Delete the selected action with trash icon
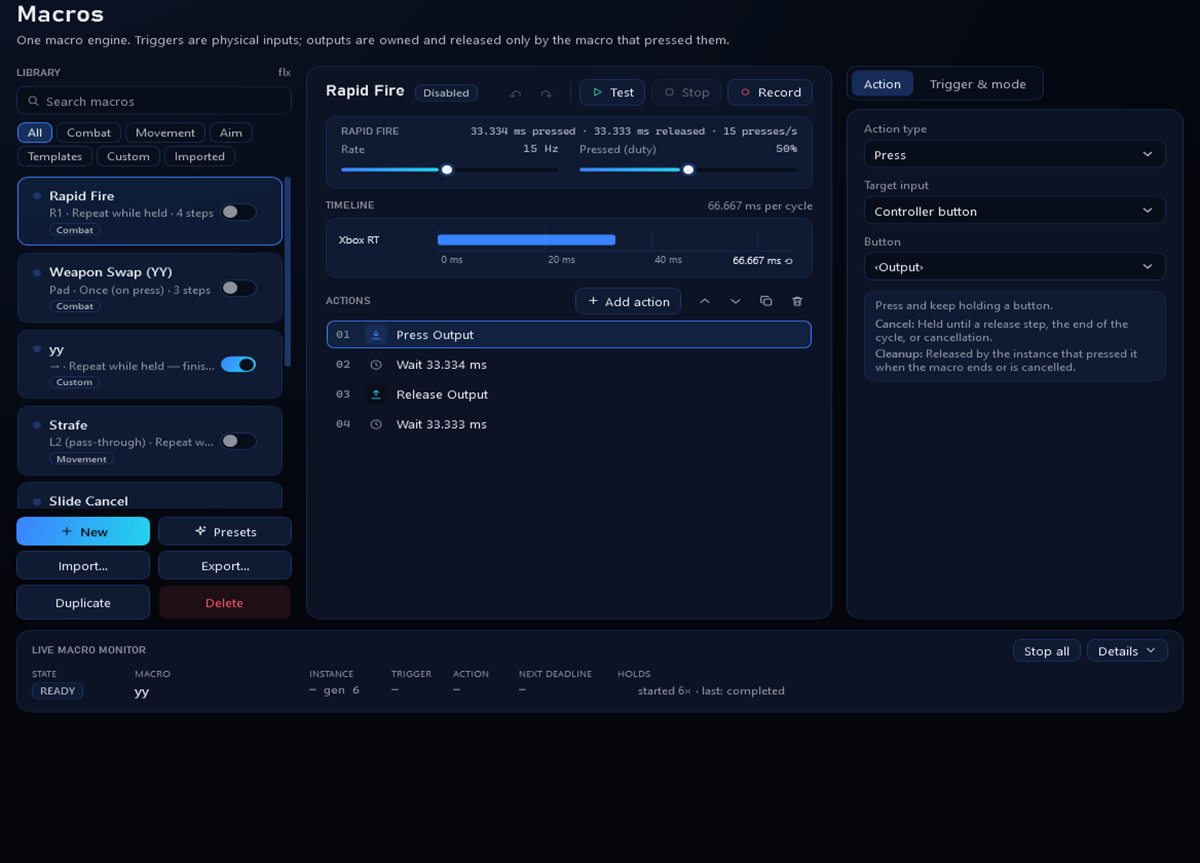1200x863 pixels. coord(797,301)
